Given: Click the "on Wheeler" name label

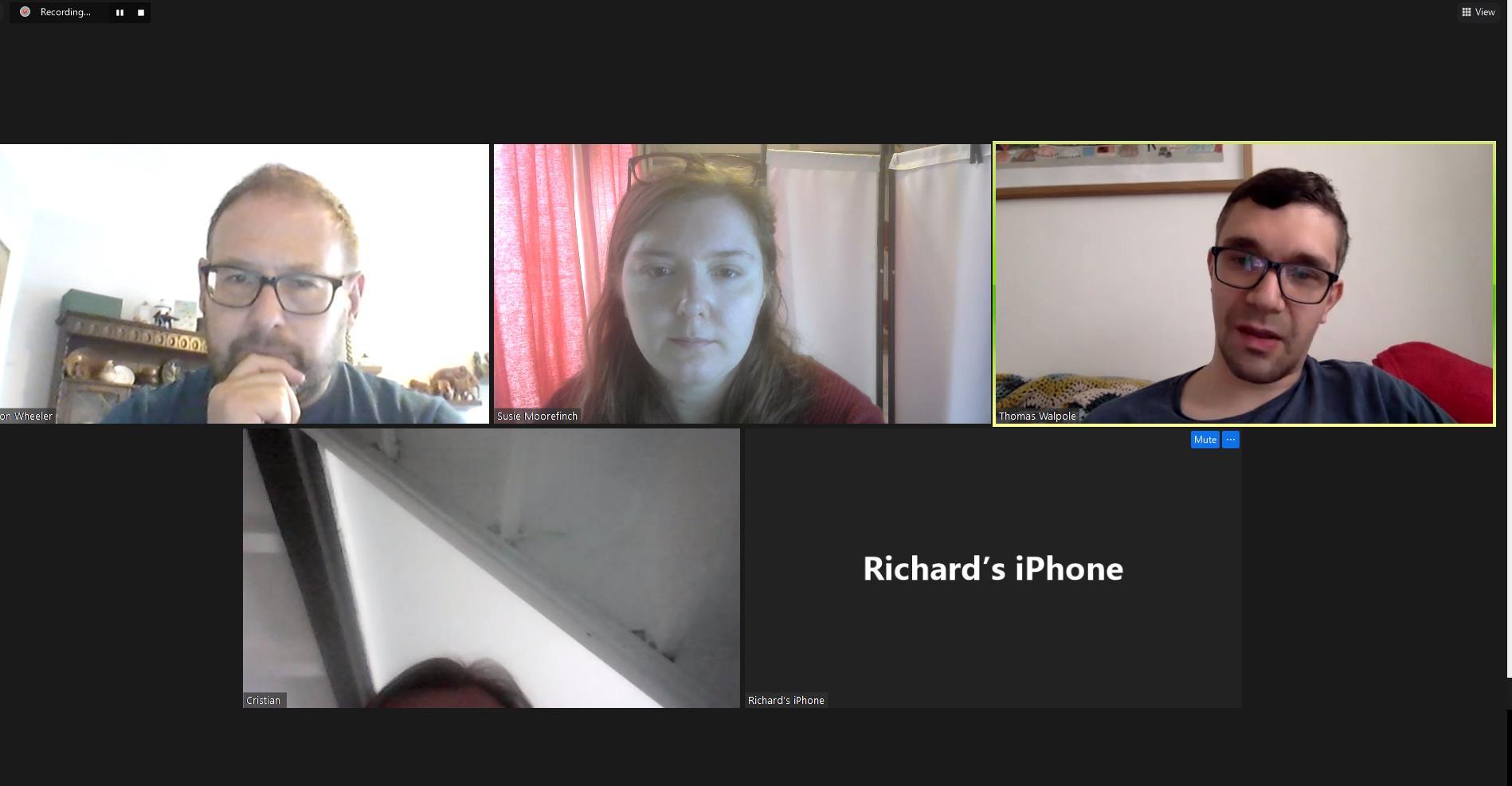Looking at the screenshot, I should coord(26,416).
